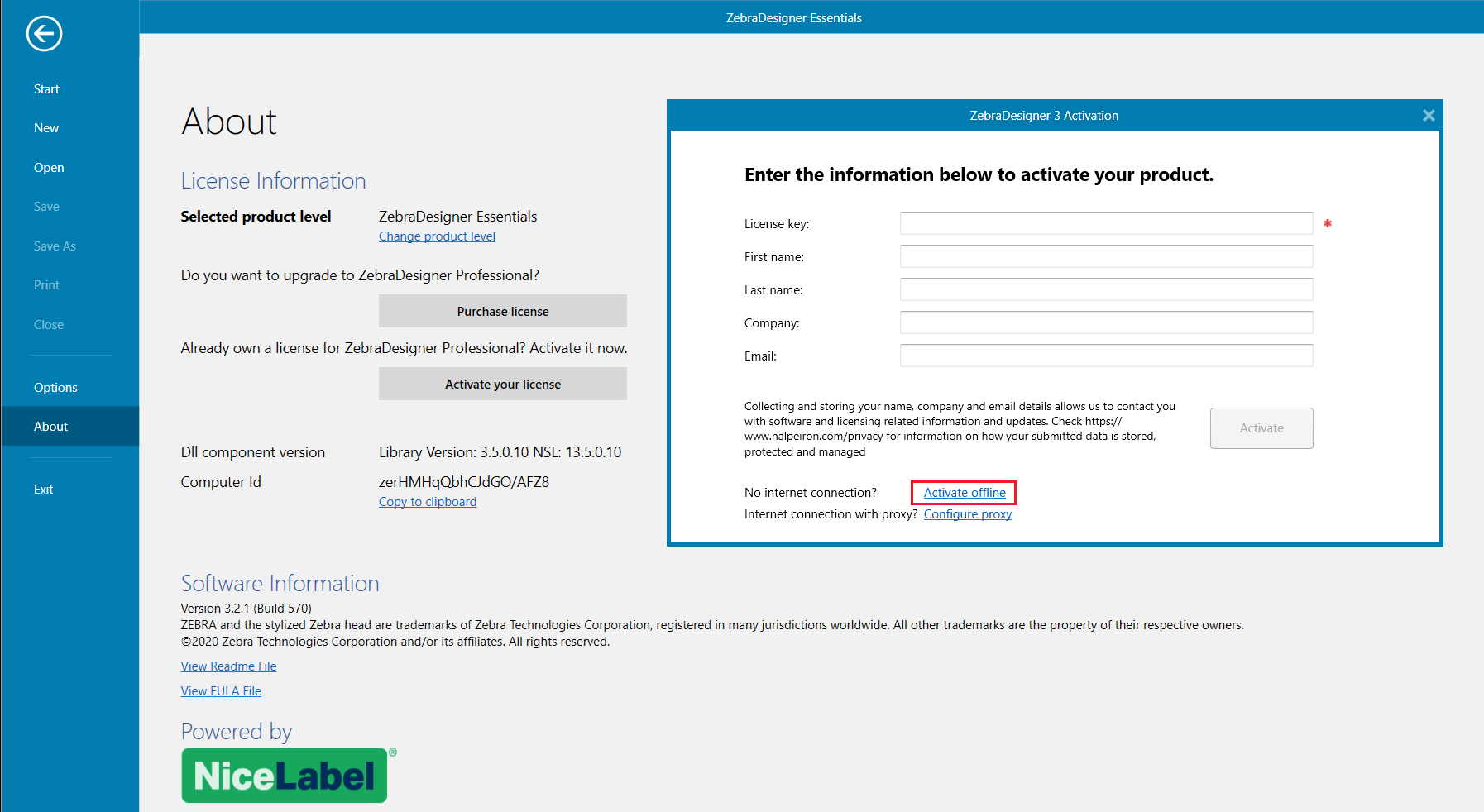Choose Open from the sidebar

click(x=49, y=168)
